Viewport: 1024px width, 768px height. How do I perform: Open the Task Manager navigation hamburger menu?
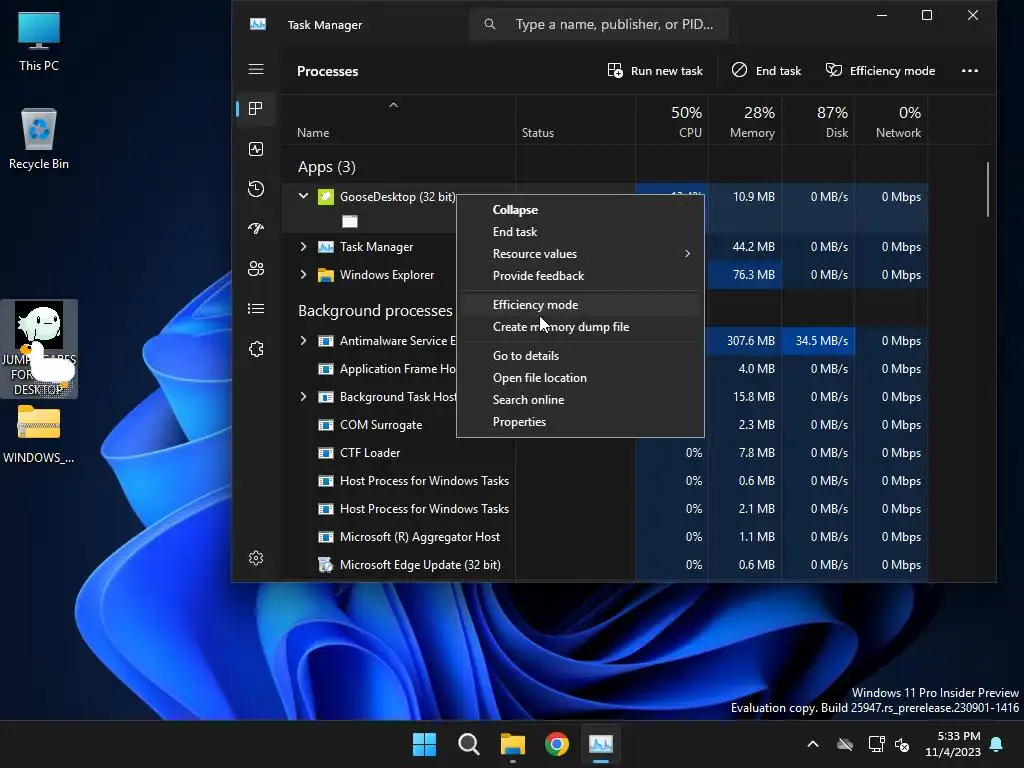[256, 69]
